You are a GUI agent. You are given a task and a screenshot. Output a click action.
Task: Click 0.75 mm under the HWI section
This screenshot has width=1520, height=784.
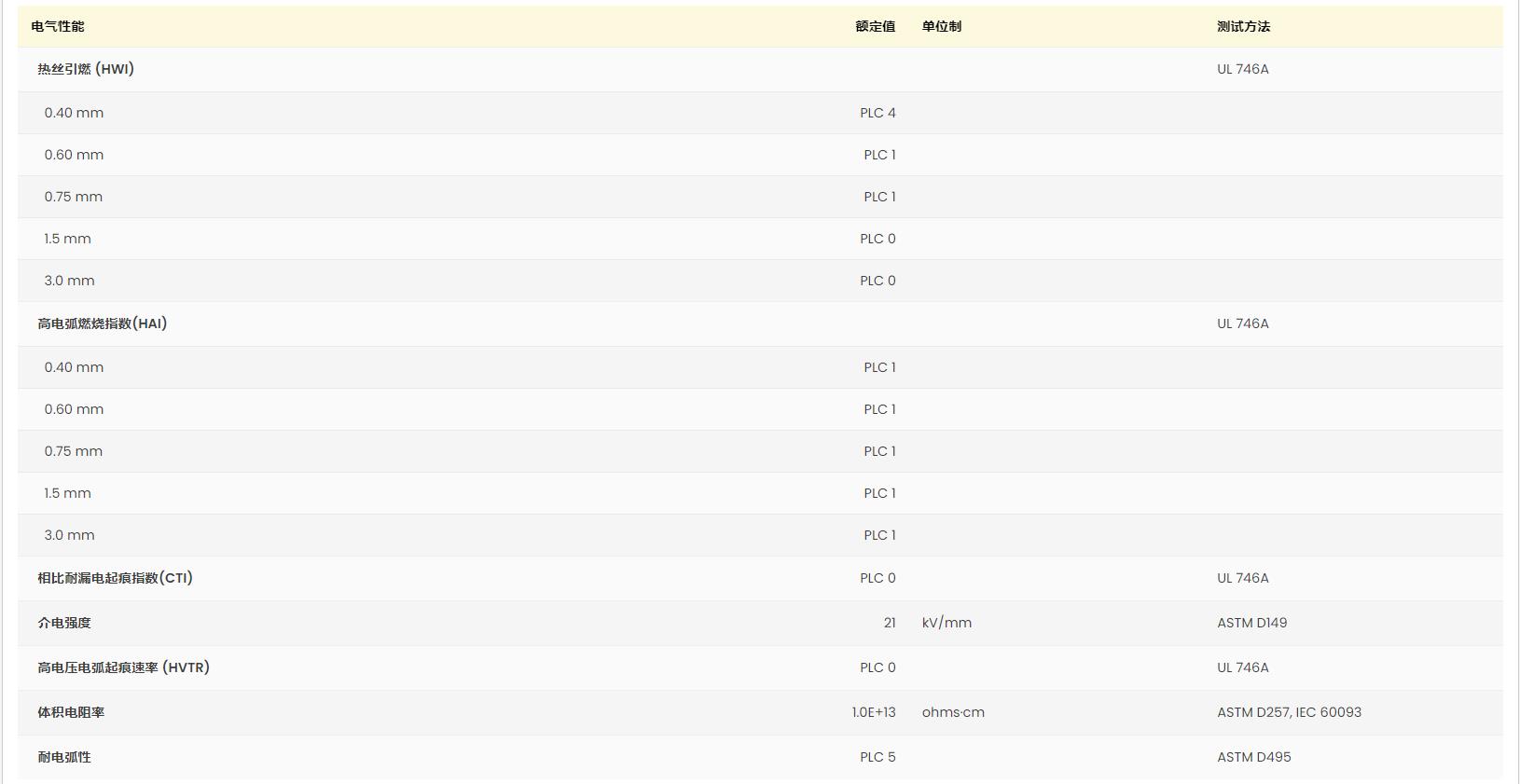[74, 197]
